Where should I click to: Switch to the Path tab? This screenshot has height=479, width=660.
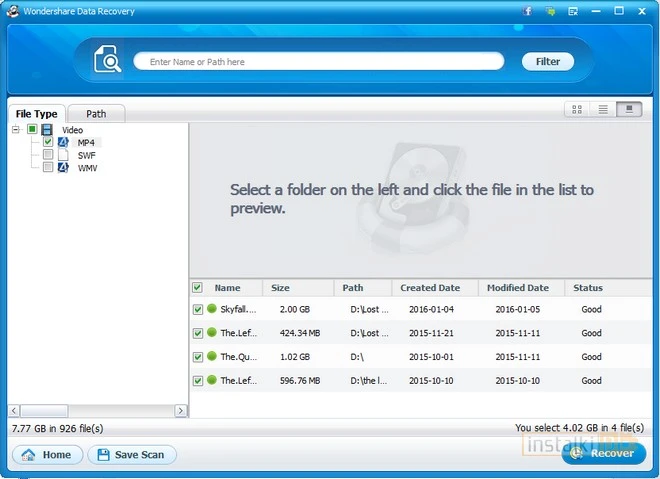pyautogui.click(x=96, y=114)
